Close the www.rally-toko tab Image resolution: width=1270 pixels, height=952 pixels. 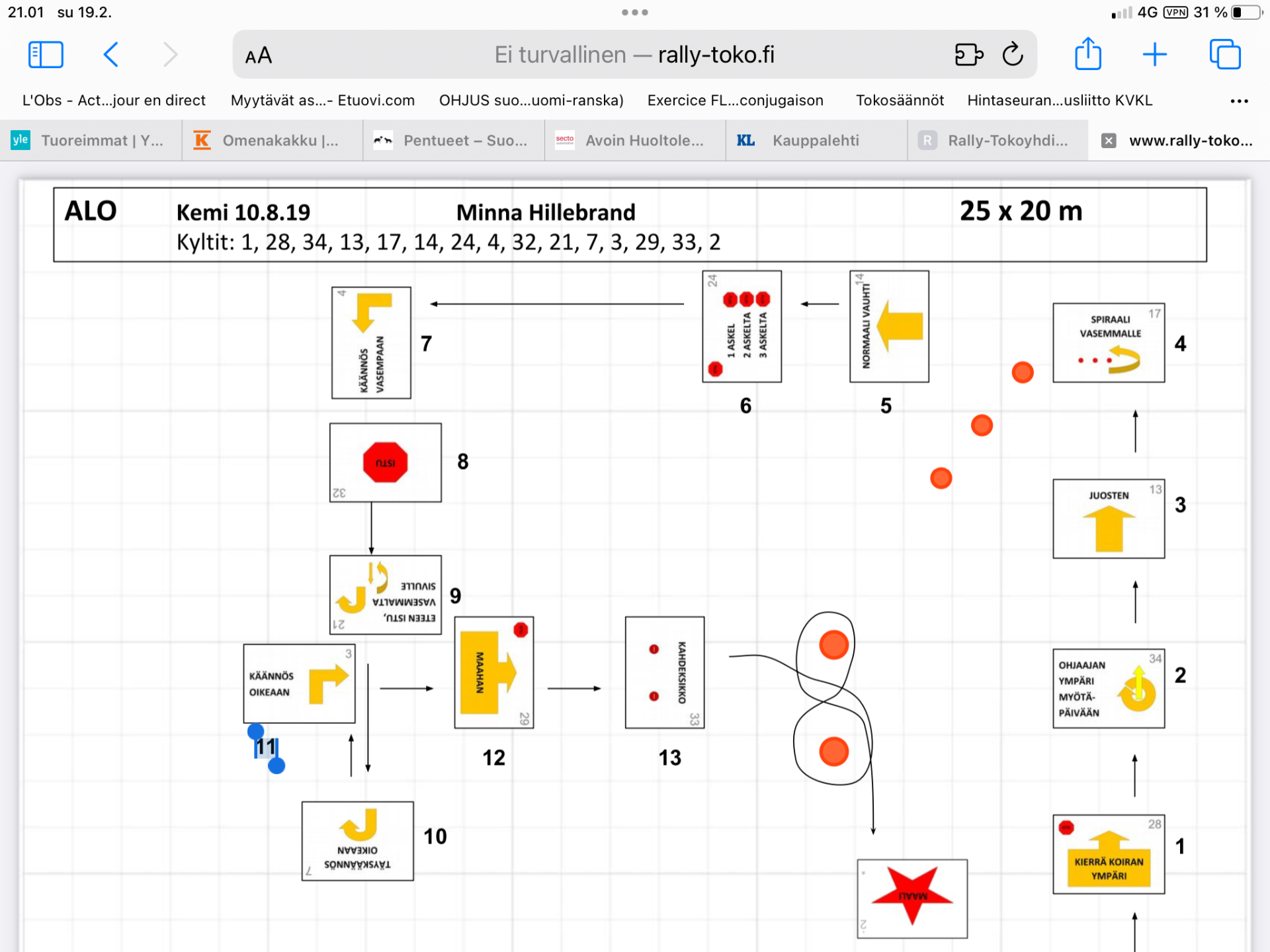point(1109,140)
